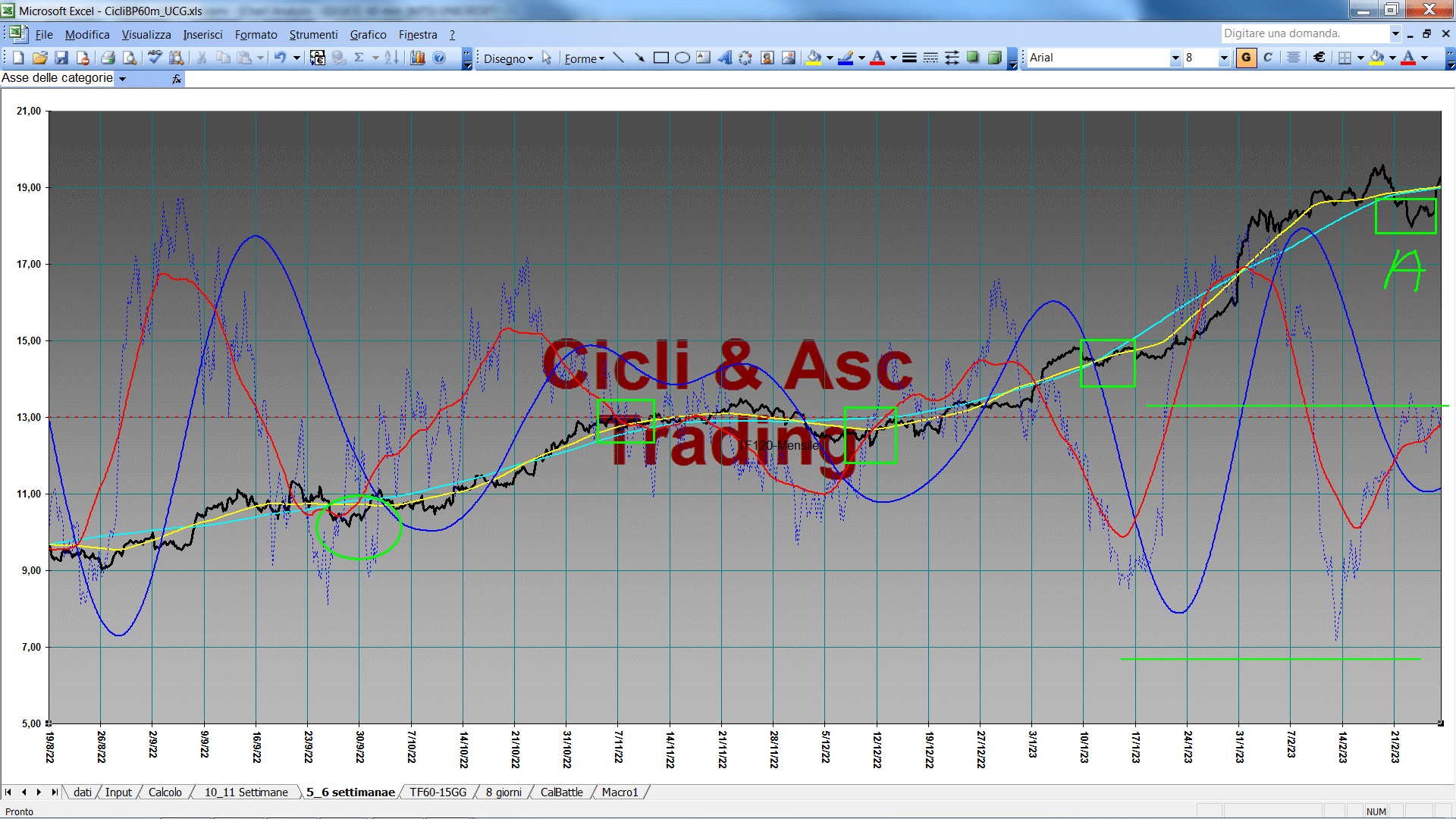Open the Modifica menu
The height and width of the screenshot is (819, 1456).
87,35
